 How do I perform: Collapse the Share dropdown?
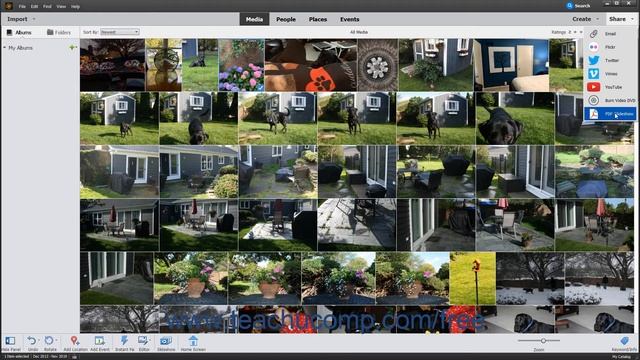[621, 19]
